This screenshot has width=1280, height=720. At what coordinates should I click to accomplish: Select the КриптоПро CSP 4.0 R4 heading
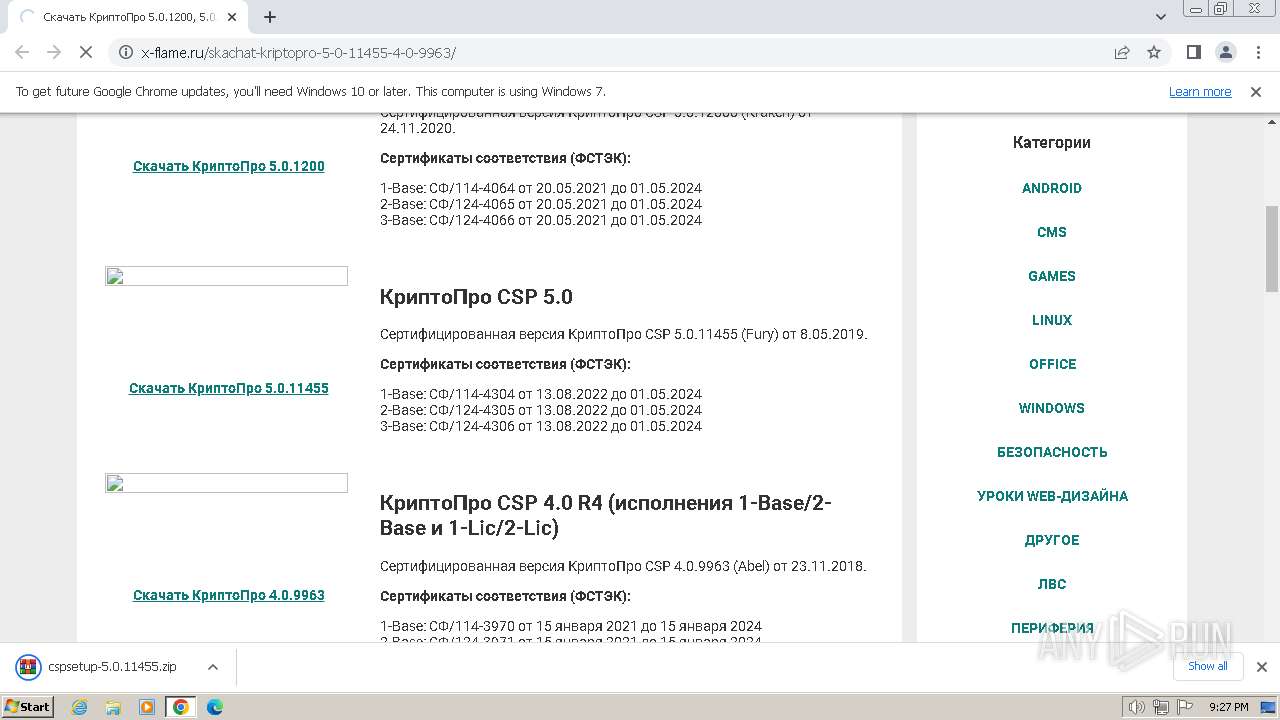tap(606, 515)
